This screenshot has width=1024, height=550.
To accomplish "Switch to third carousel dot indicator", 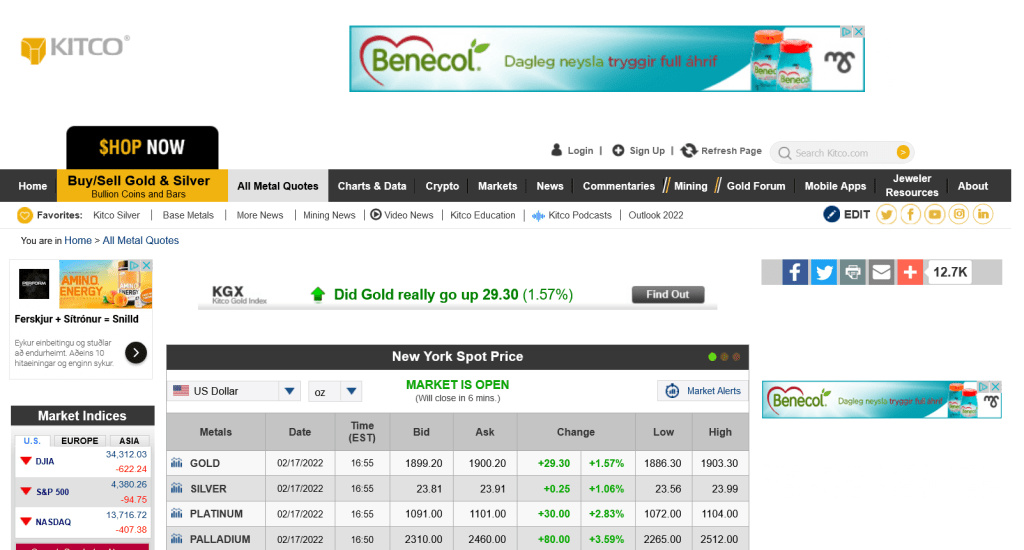I will [x=737, y=357].
